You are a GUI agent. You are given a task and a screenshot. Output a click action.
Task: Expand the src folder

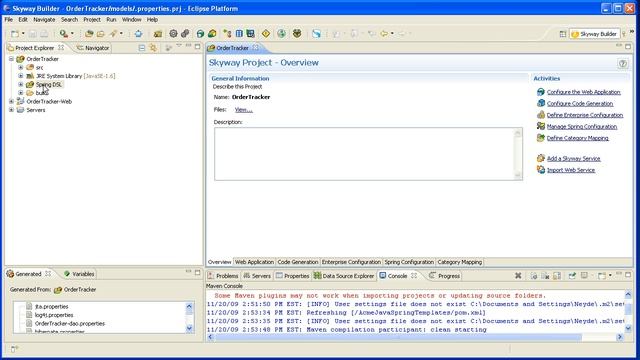21,67
